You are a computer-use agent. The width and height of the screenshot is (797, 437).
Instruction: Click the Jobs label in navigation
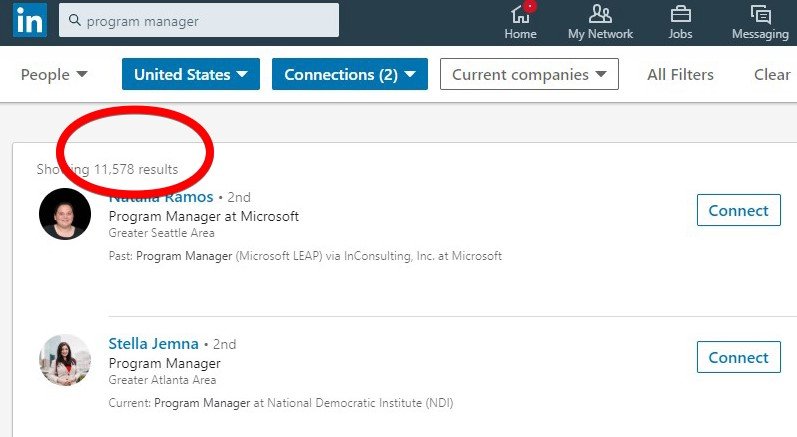click(680, 34)
